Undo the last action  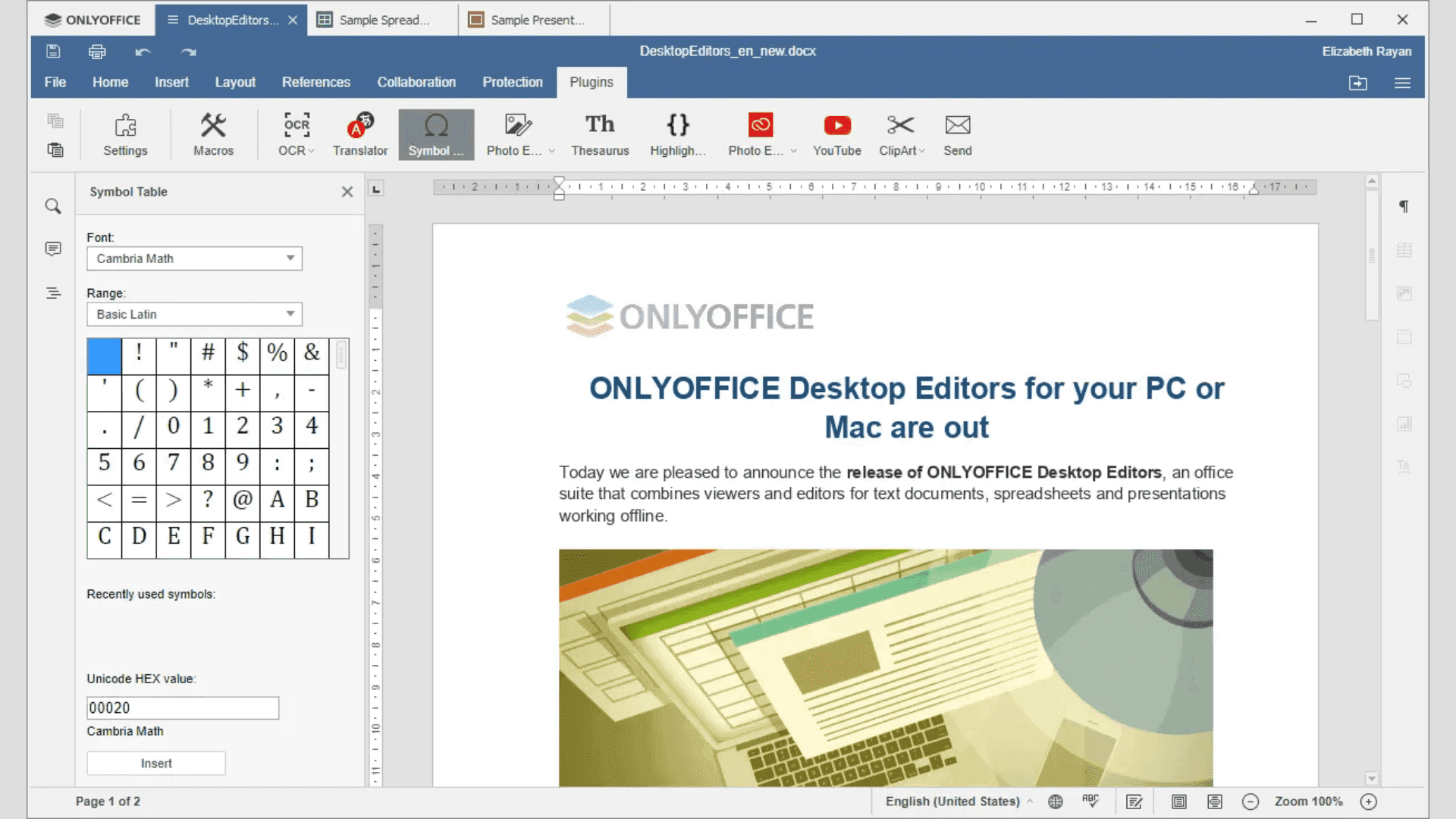(143, 52)
